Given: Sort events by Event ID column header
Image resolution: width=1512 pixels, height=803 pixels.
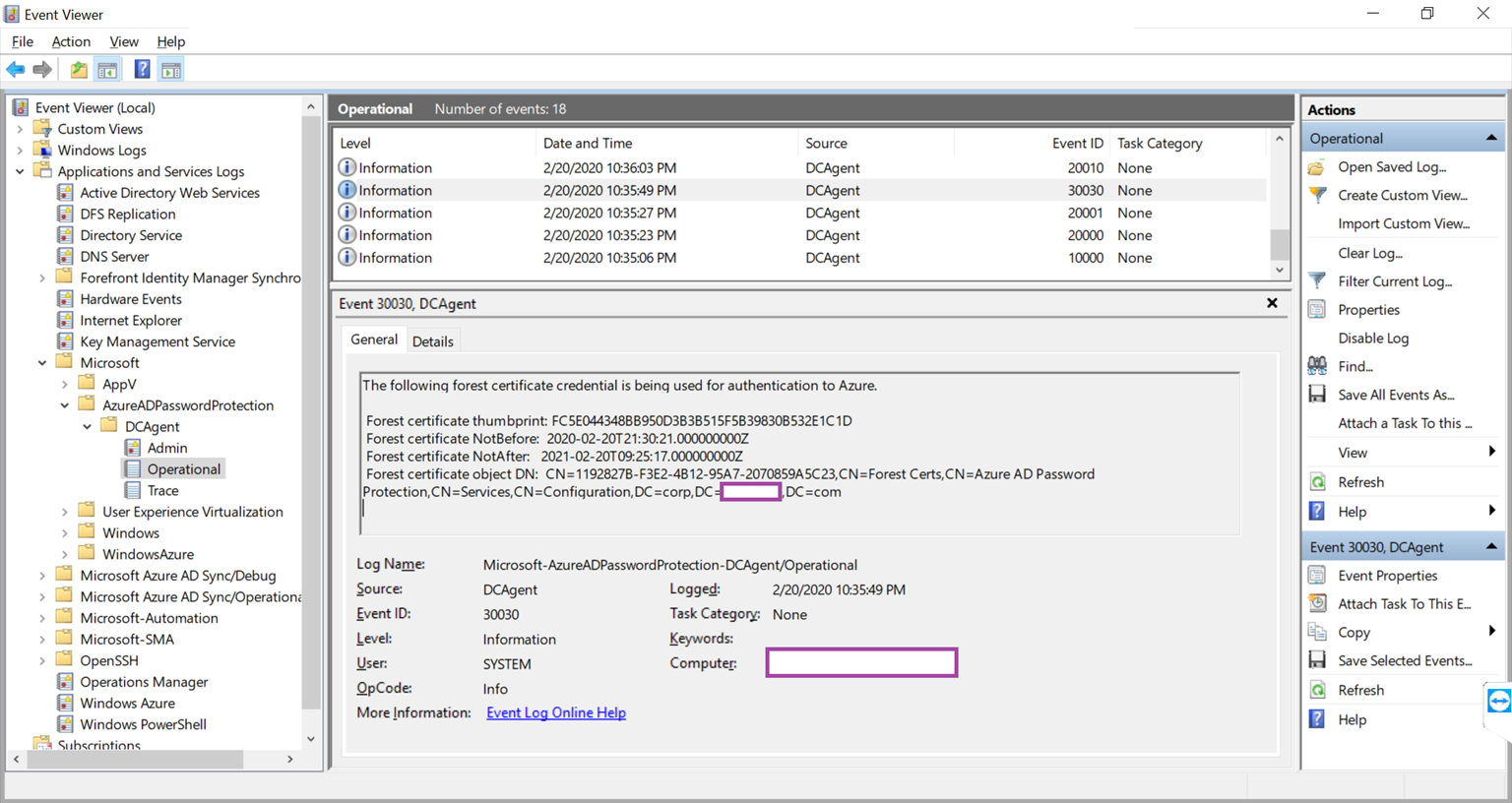Looking at the screenshot, I should (x=1033, y=143).
